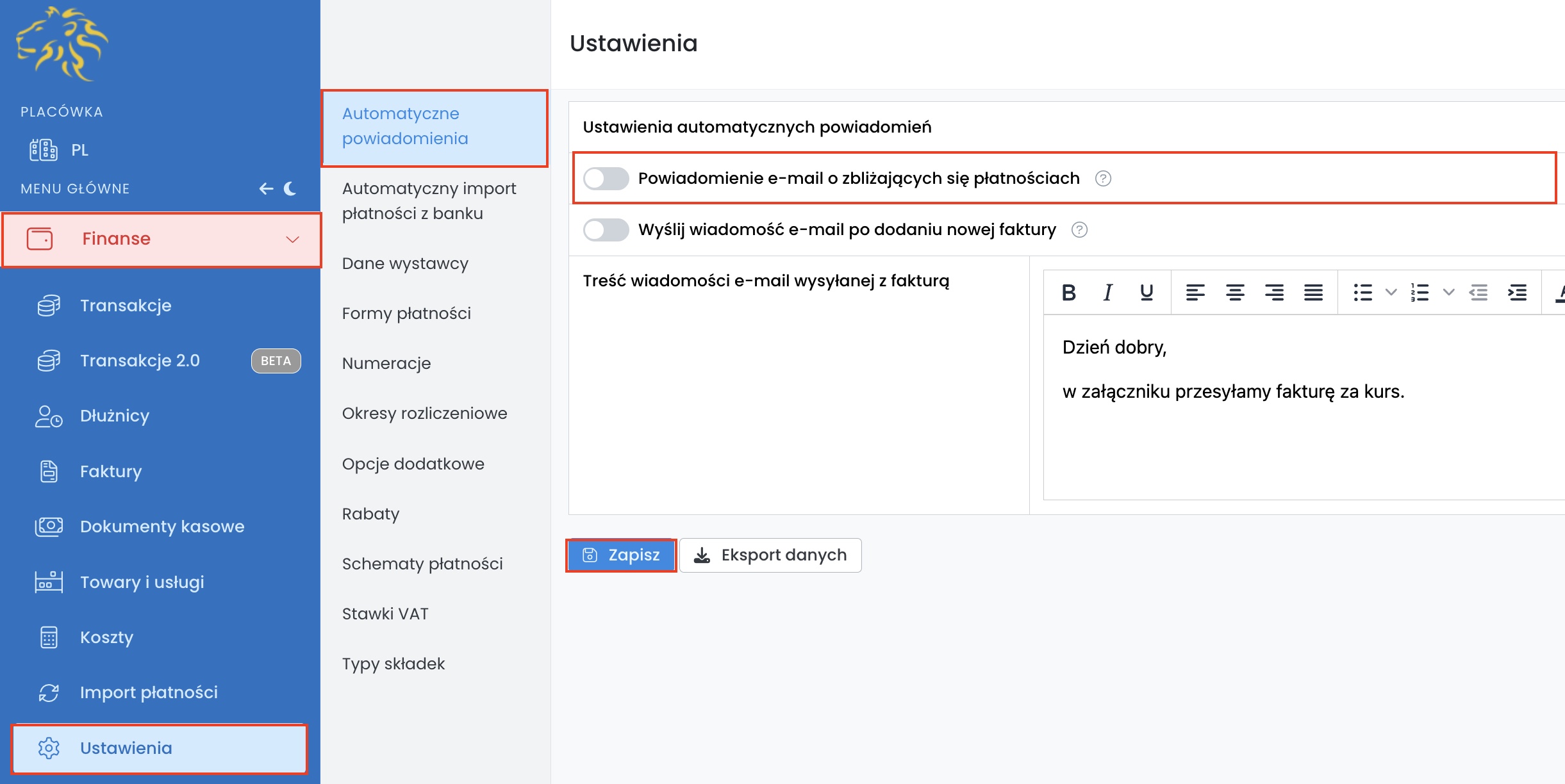This screenshot has height=784, width=1565.
Task: Select Faktury in the sidebar menu
Action: click(111, 471)
